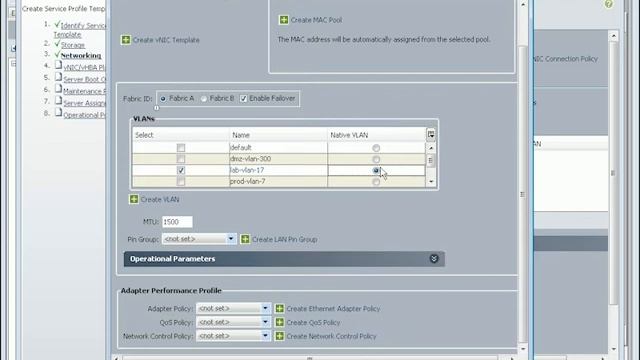This screenshot has height=360, width=640.
Task: Click the Create MAC Pool link
Action: tap(316, 20)
